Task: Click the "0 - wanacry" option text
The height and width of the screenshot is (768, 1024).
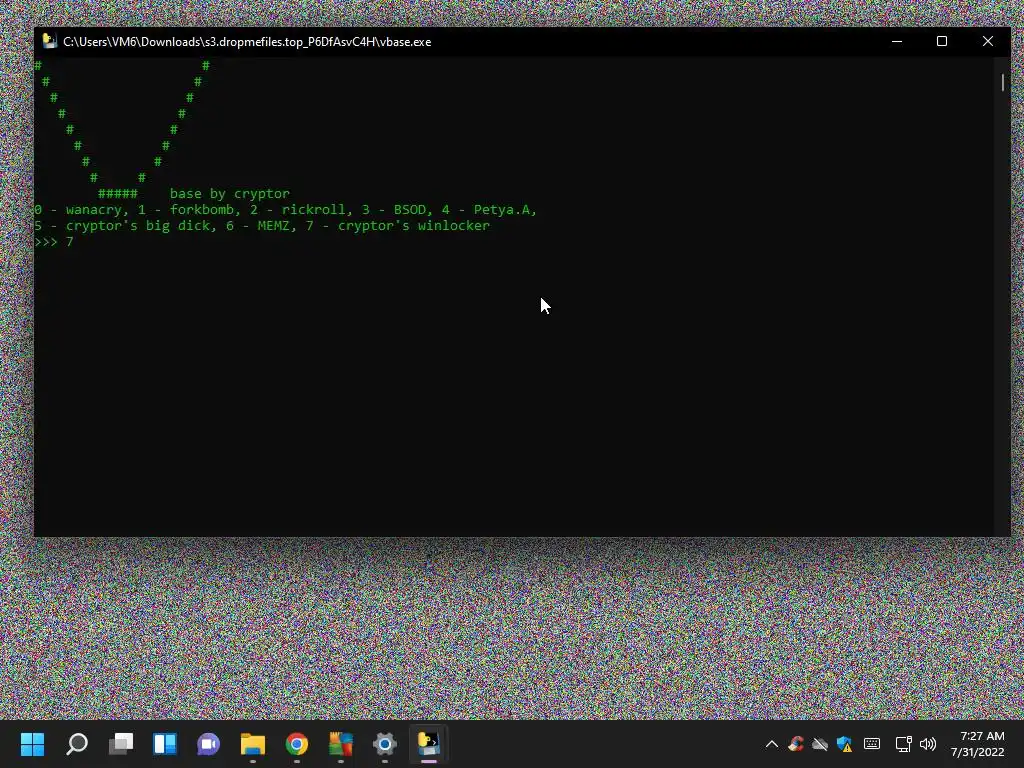Action: 78,210
